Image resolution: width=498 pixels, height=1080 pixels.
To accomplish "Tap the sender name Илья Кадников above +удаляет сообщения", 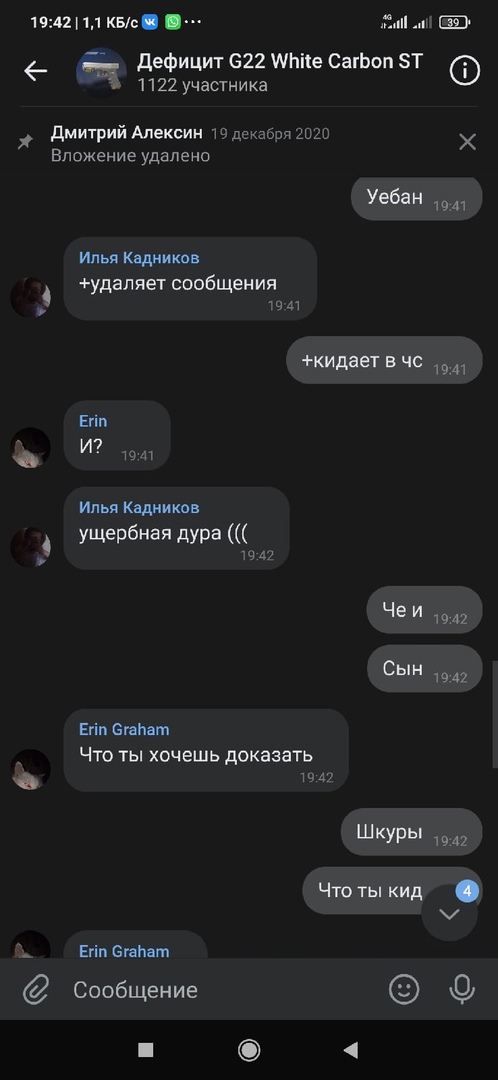I will (x=139, y=258).
